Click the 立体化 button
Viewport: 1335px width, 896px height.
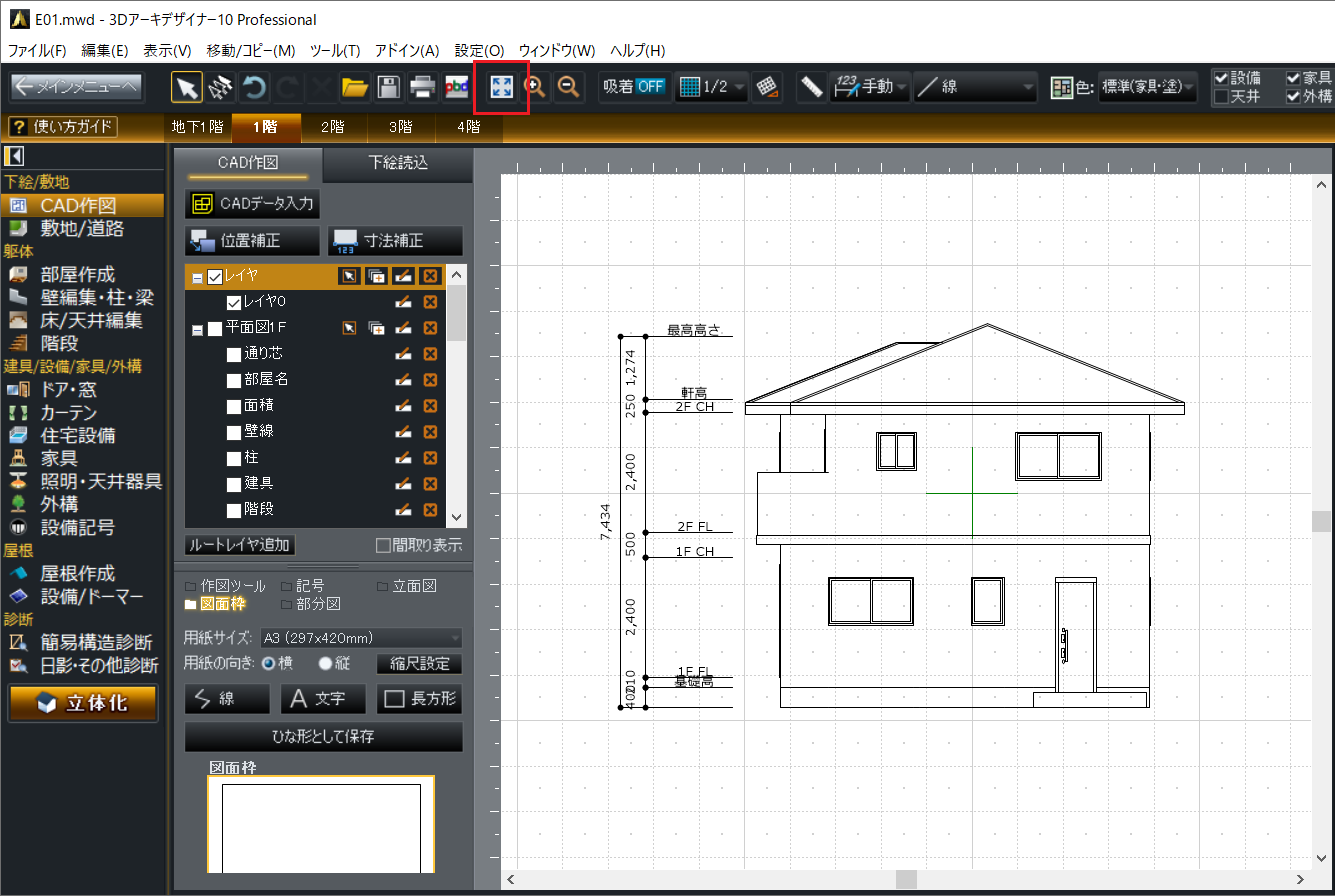(x=83, y=703)
